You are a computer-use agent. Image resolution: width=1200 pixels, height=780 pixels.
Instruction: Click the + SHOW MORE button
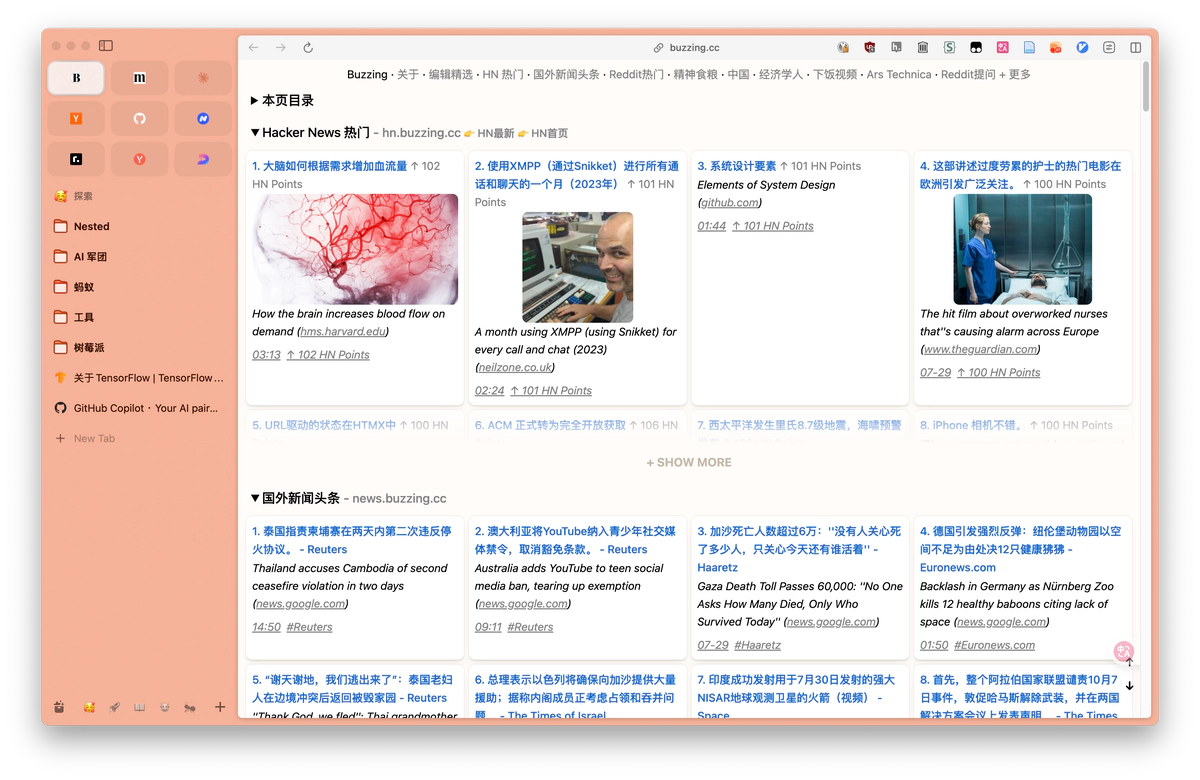(688, 462)
